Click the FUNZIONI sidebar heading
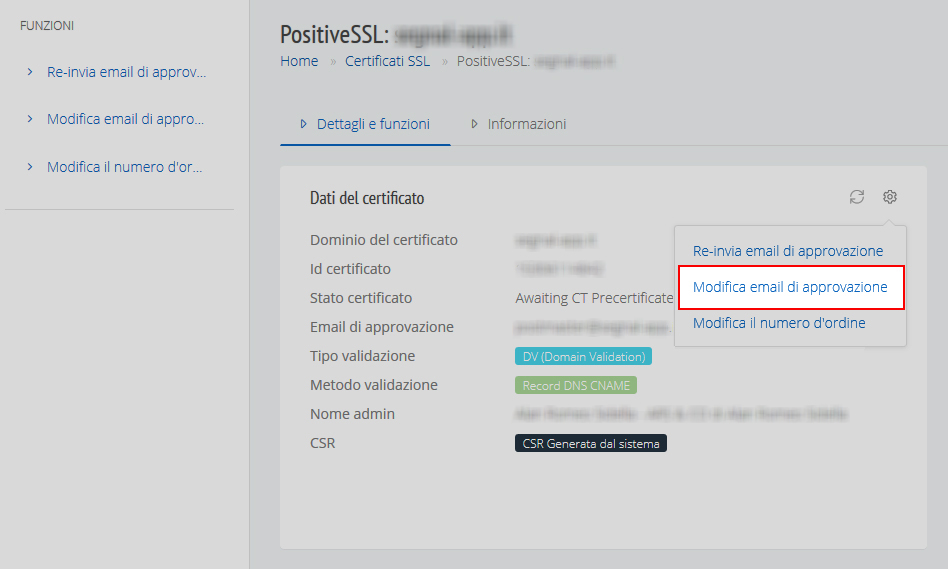 [47, 26]
